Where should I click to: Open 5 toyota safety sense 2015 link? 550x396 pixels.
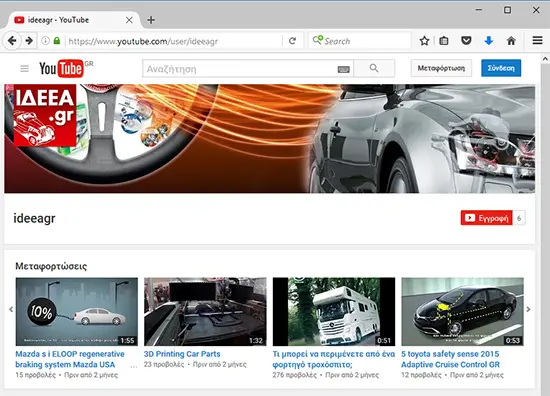tap(450, 359)
